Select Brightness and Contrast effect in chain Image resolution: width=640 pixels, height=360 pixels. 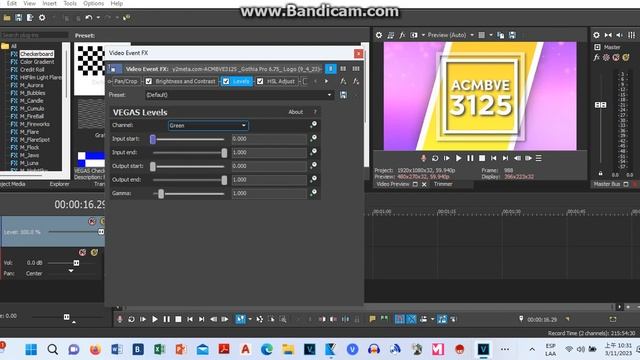tap(185, 81)
